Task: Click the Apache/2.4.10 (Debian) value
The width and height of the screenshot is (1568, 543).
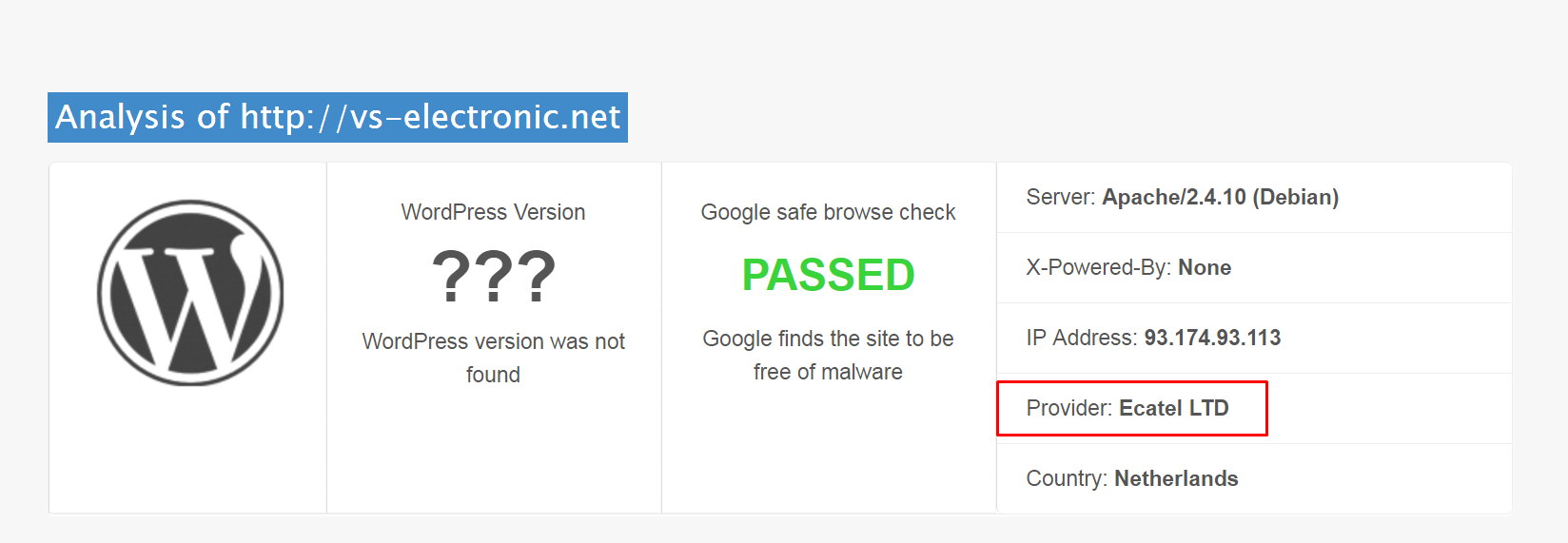Action: [1221, 197]
